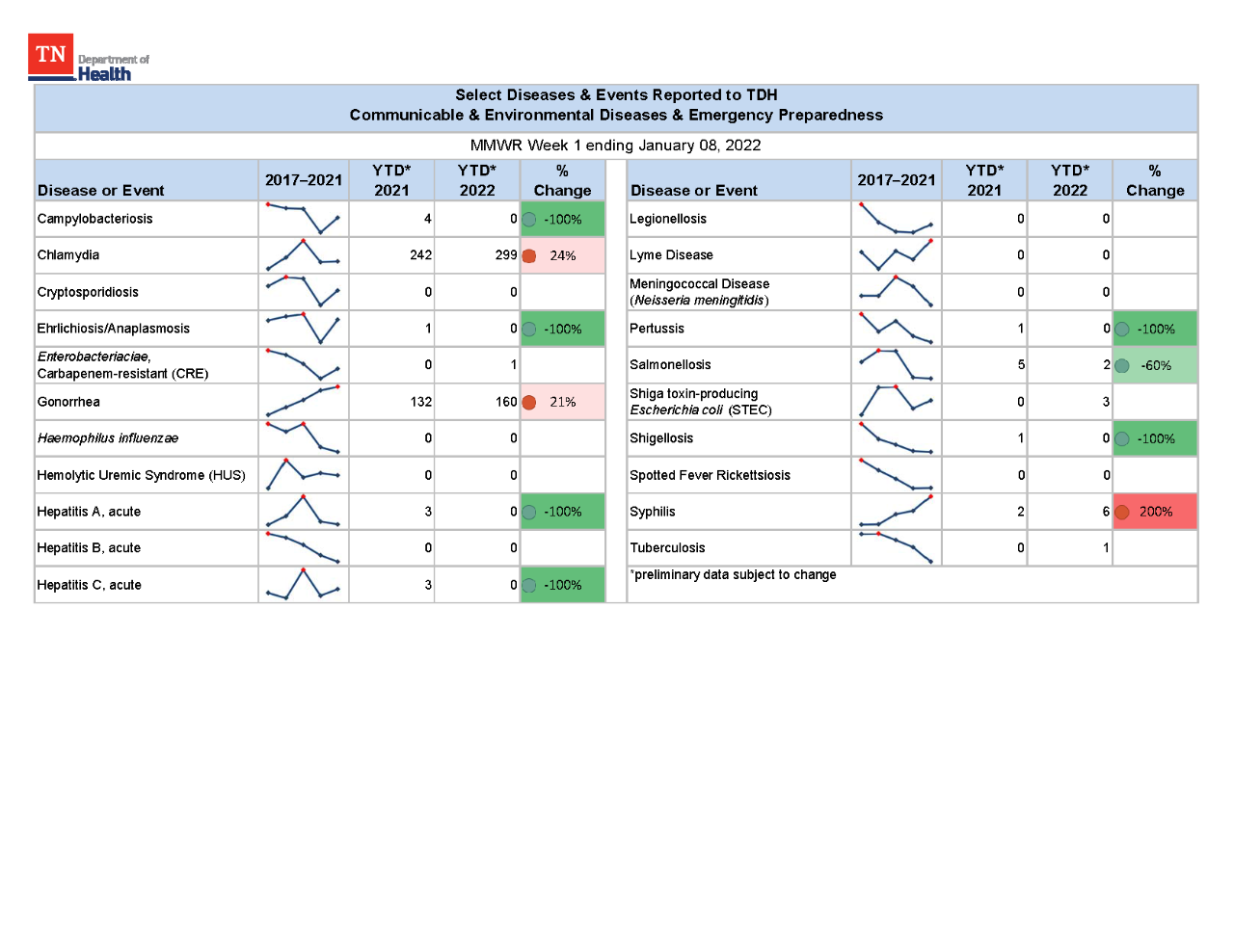The image size is (1234, 952).
Task: Click the green indicator dot in the Pertussis row
Action: point(1122,330)
